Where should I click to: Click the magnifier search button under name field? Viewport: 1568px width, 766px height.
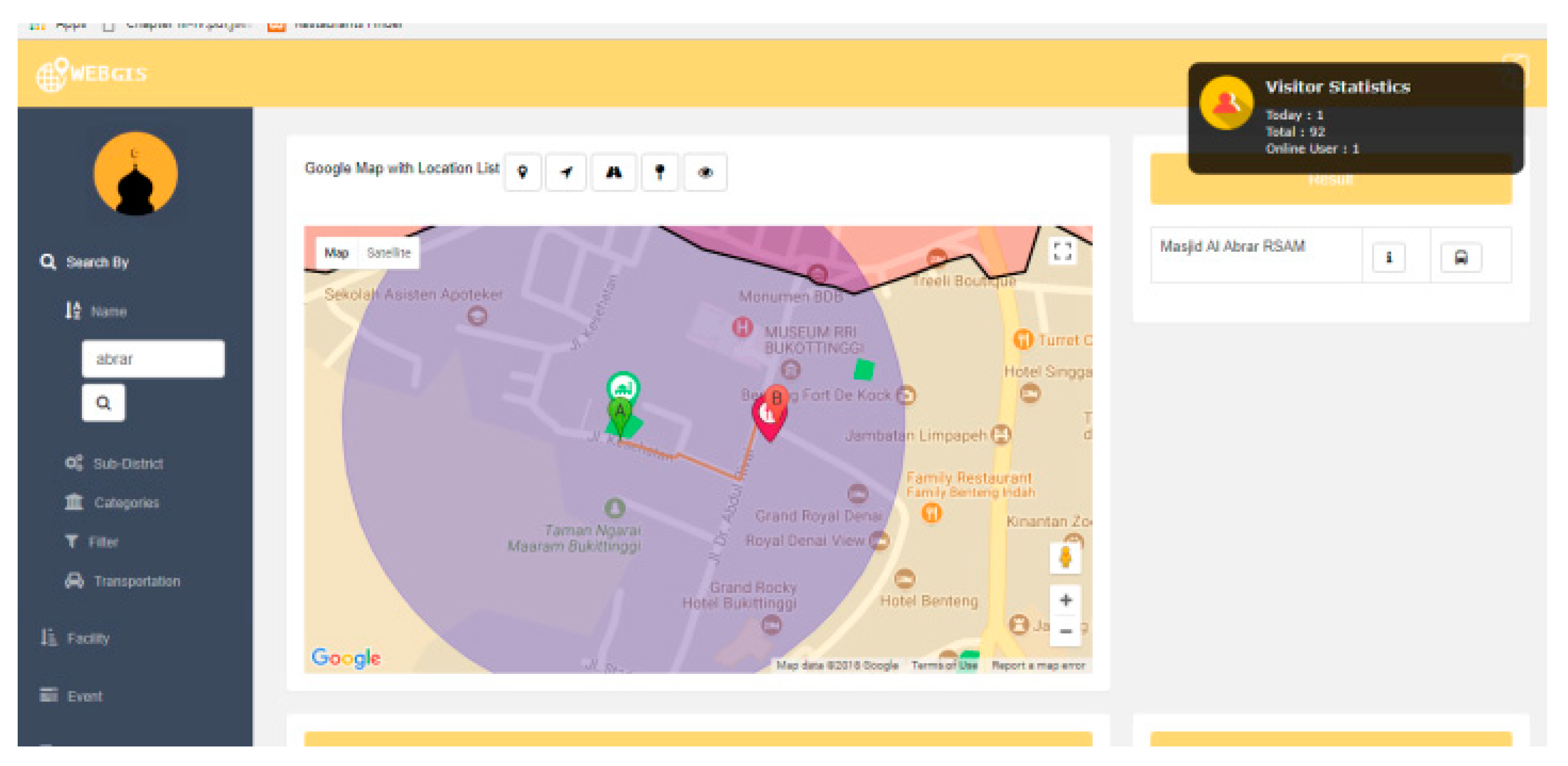103,402
